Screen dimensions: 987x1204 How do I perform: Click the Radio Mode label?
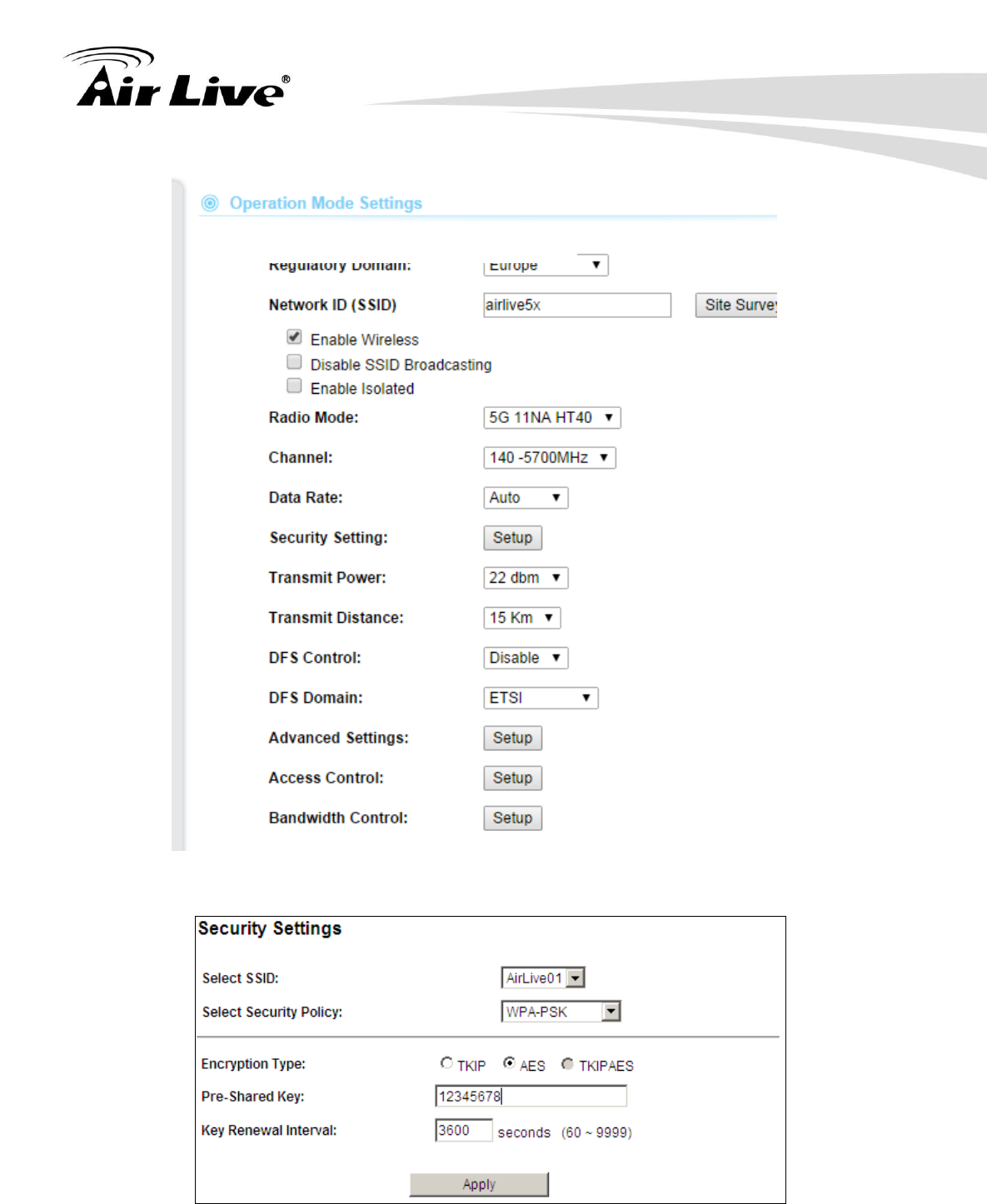[x=313, y=418]
